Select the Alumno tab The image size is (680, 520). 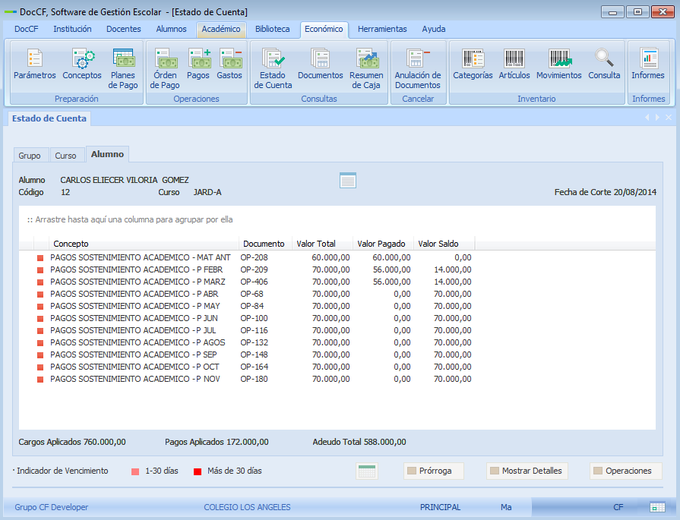click(107, 154)
